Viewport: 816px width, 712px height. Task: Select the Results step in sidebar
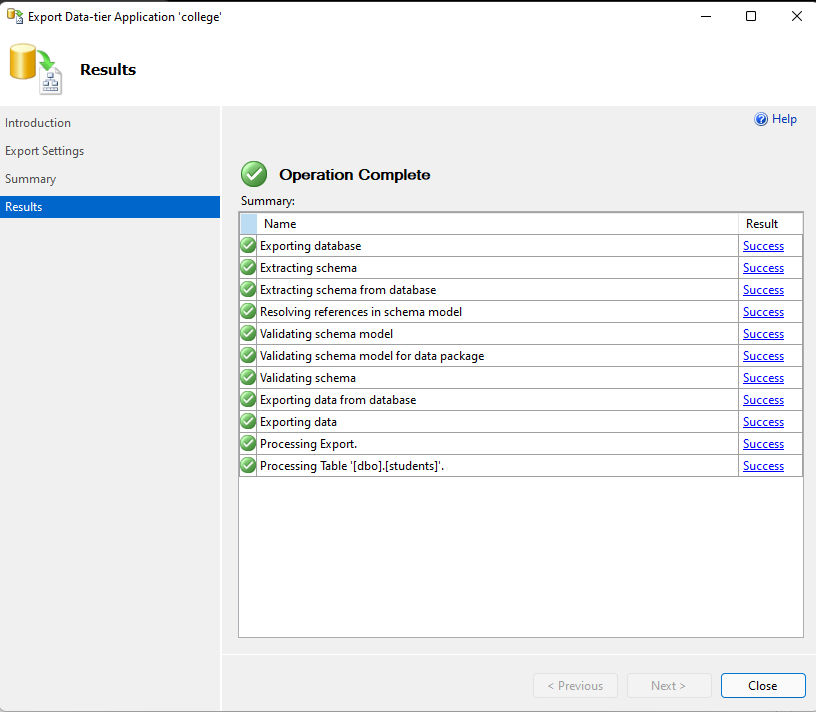pos(110,207)
